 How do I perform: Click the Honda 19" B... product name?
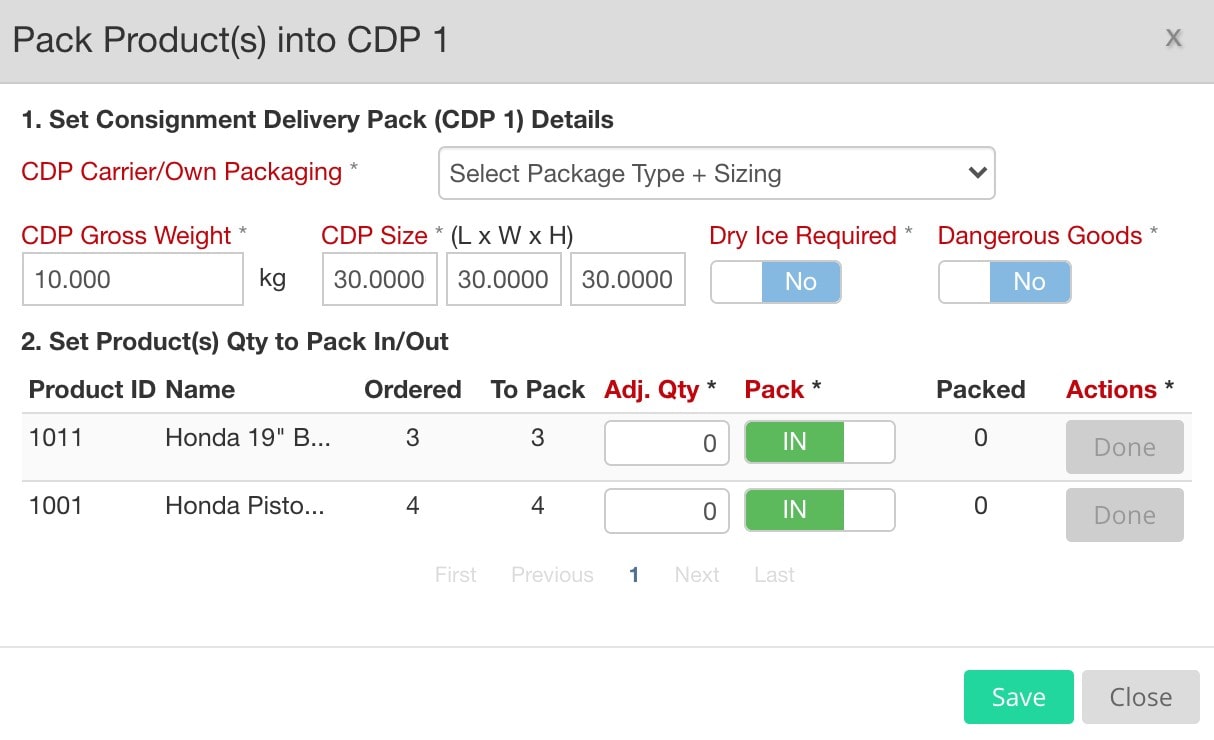(248, 437)
